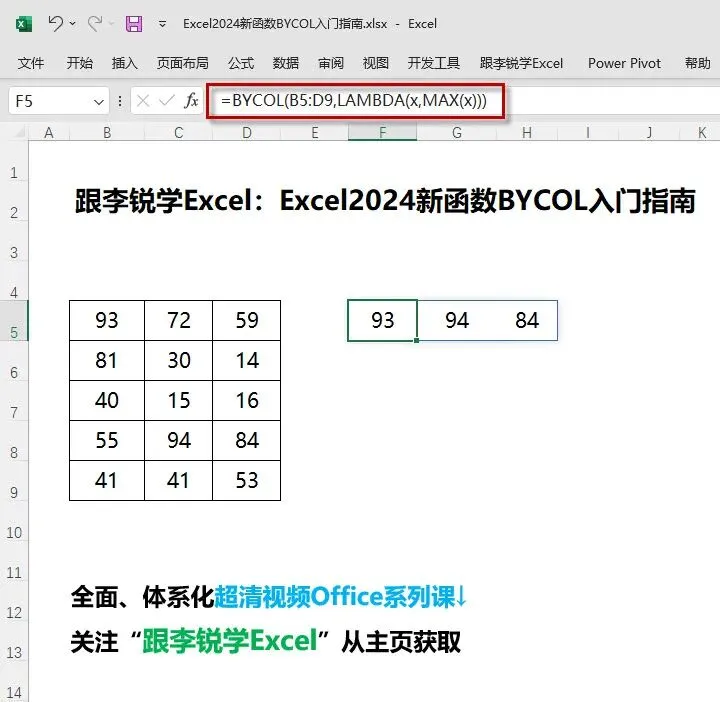The image size is (720, 702).
Task: Select column D header
Action: 247,133
